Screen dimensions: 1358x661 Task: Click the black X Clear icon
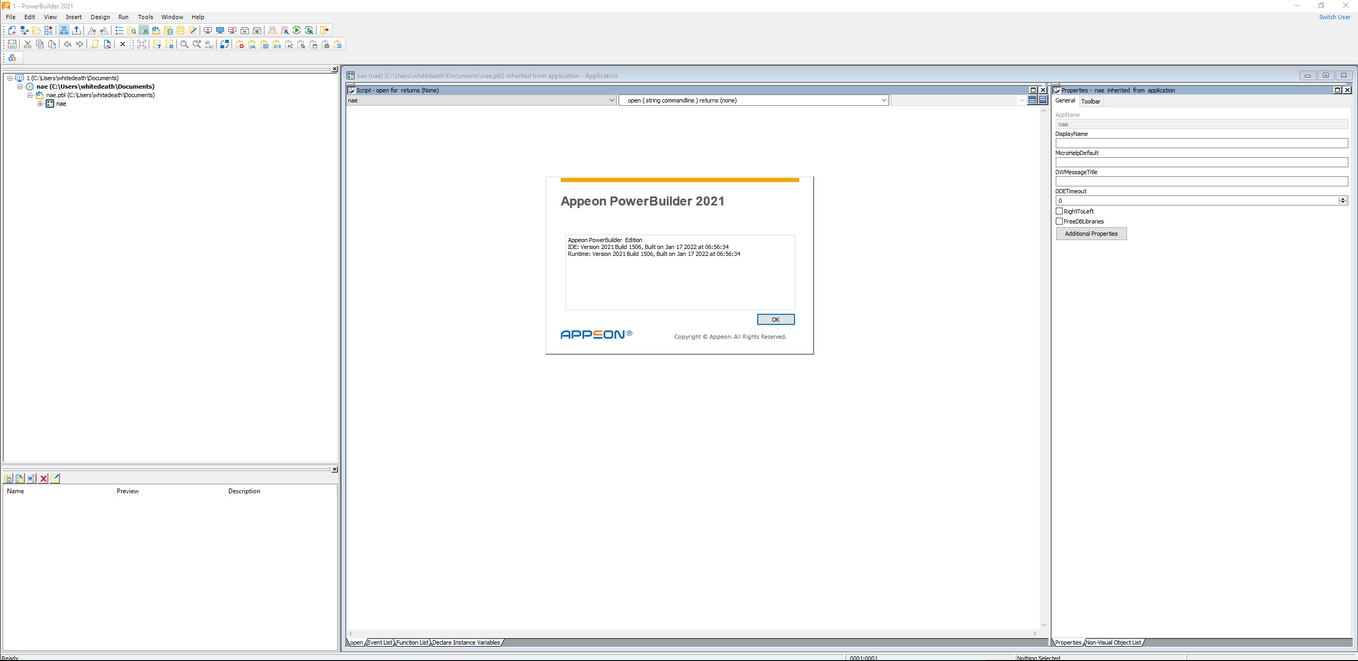(123, 44)
